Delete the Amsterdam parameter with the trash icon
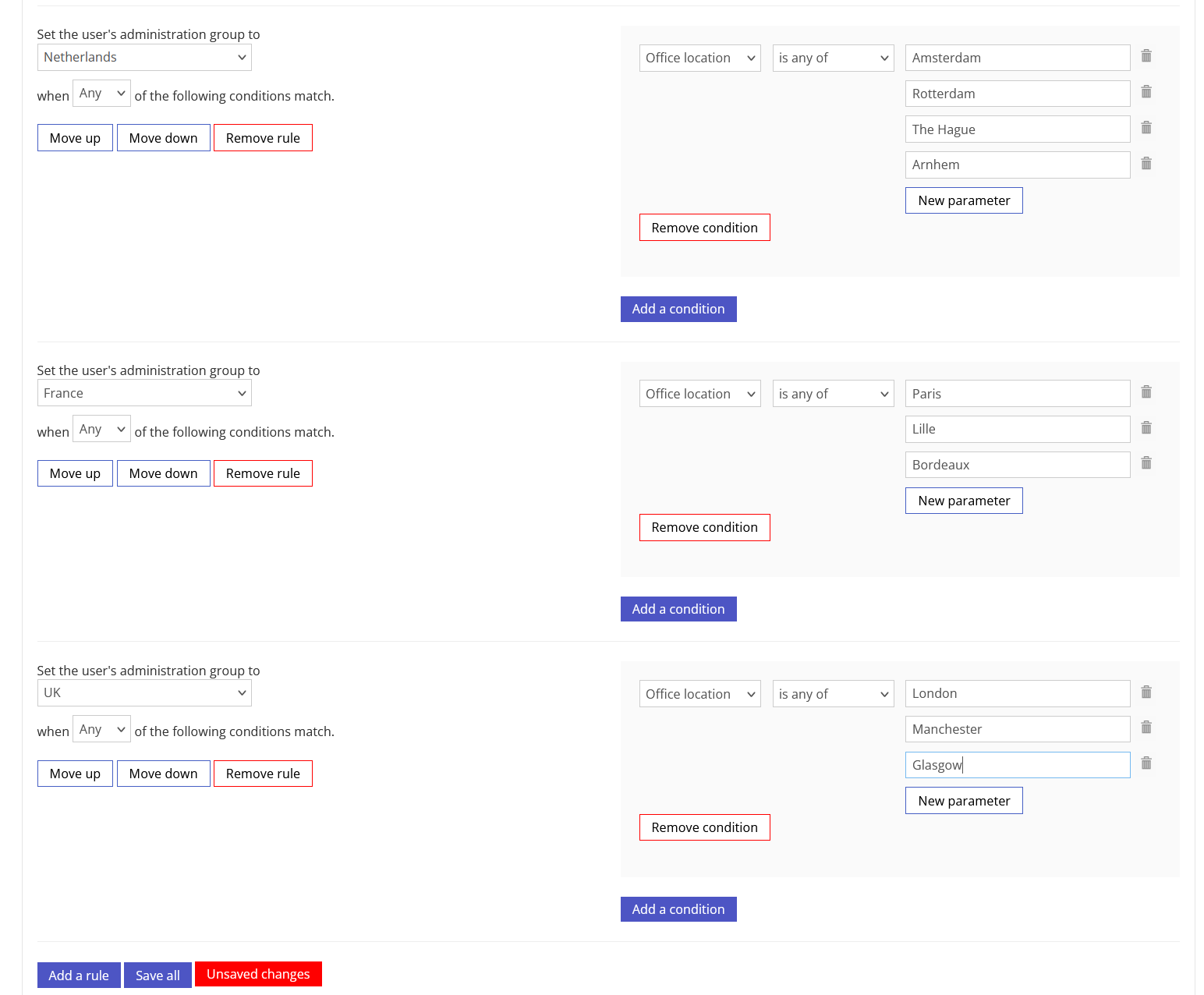Image resolution: width=1204 pixels, height=995 pixels. (x=1146, y=56)
